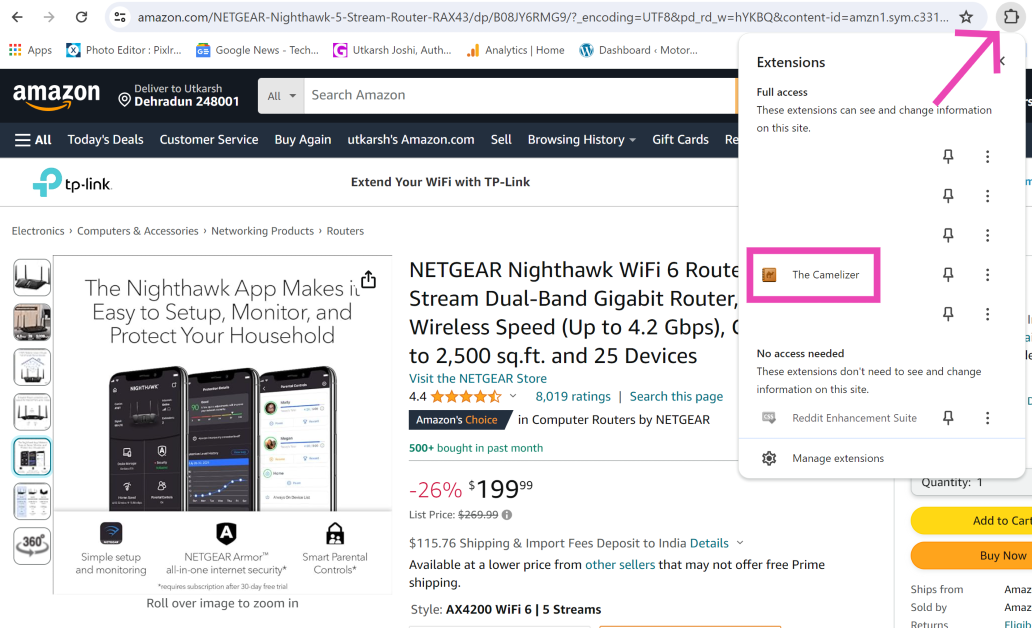Bookmark this page with the star icon
The height and width of the screenshot is (628, 1032).
(966, 17)
